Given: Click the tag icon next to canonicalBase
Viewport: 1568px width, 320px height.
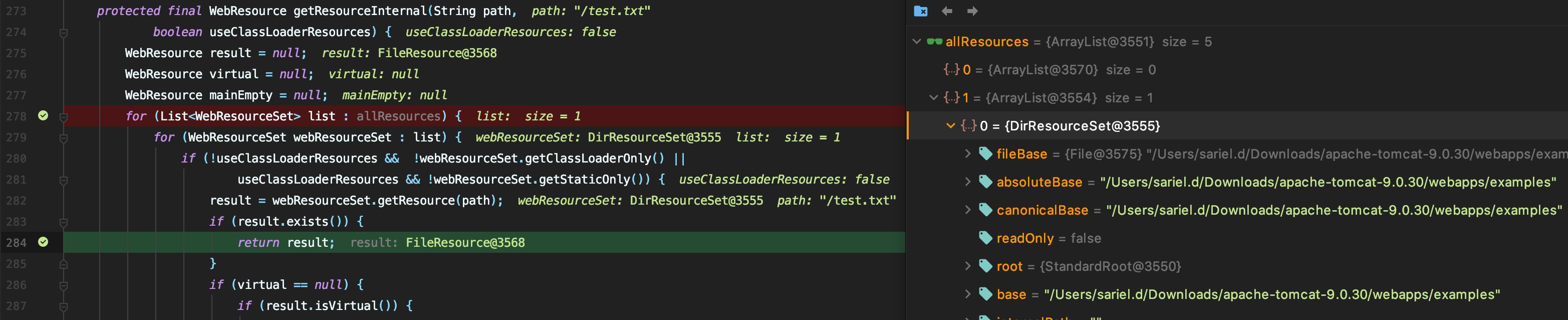Looking at the screenshot, I should pyautogui.click(x=985, y=210).
